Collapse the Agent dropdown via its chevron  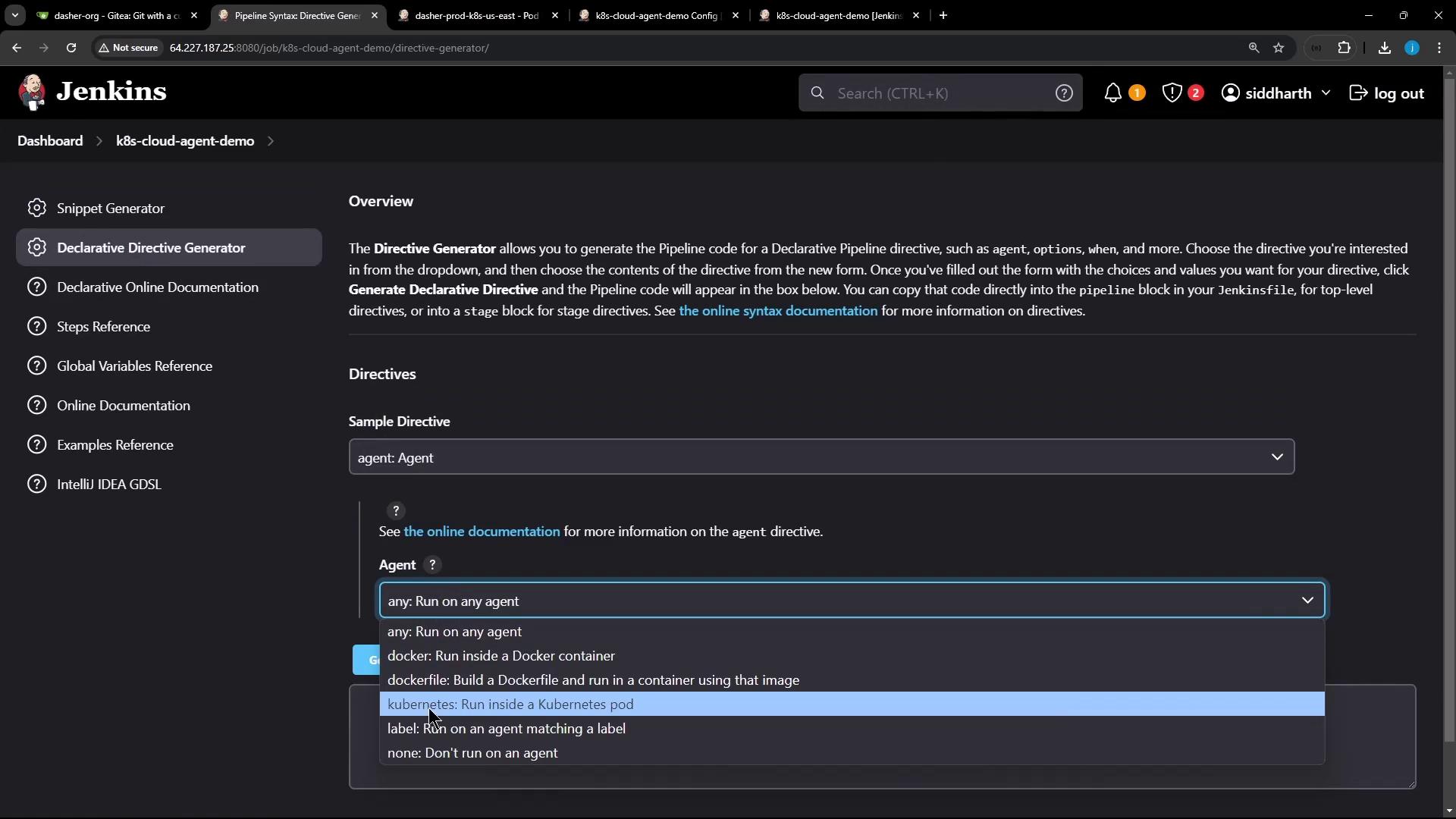coord(1307,601)
